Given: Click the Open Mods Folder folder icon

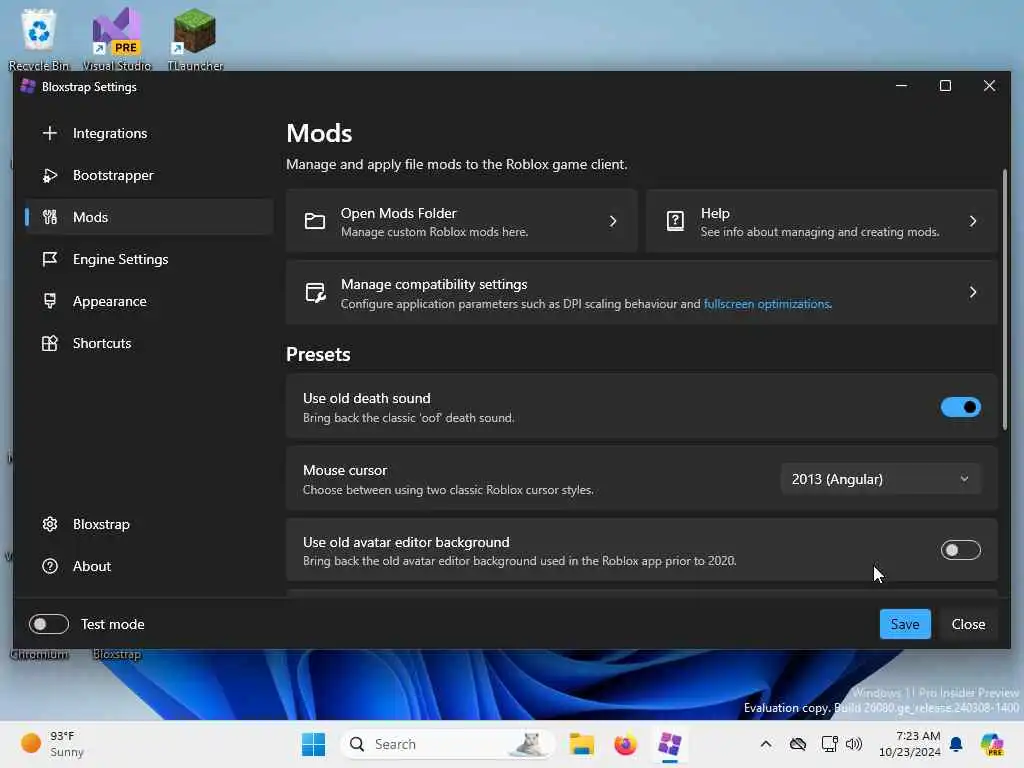Looking at the screenshot, I should [315, 221].
